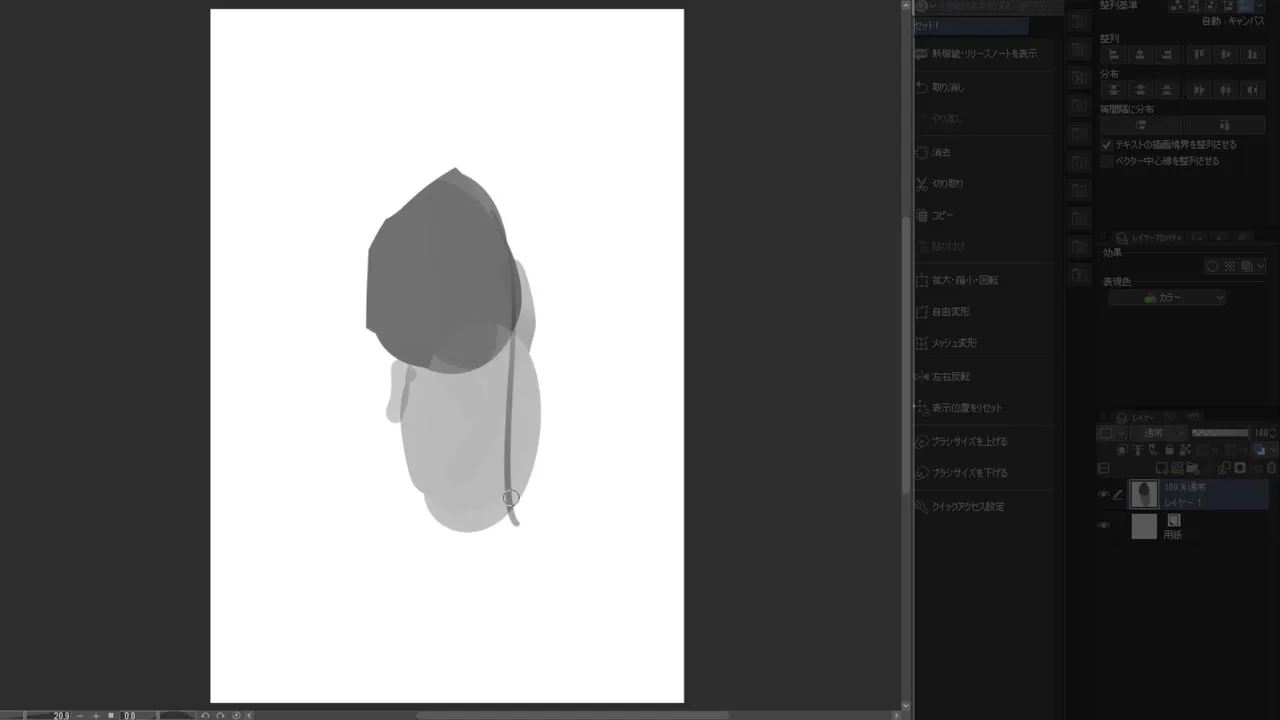Toggle set as draft layer icon

(x=1153, y=450)
